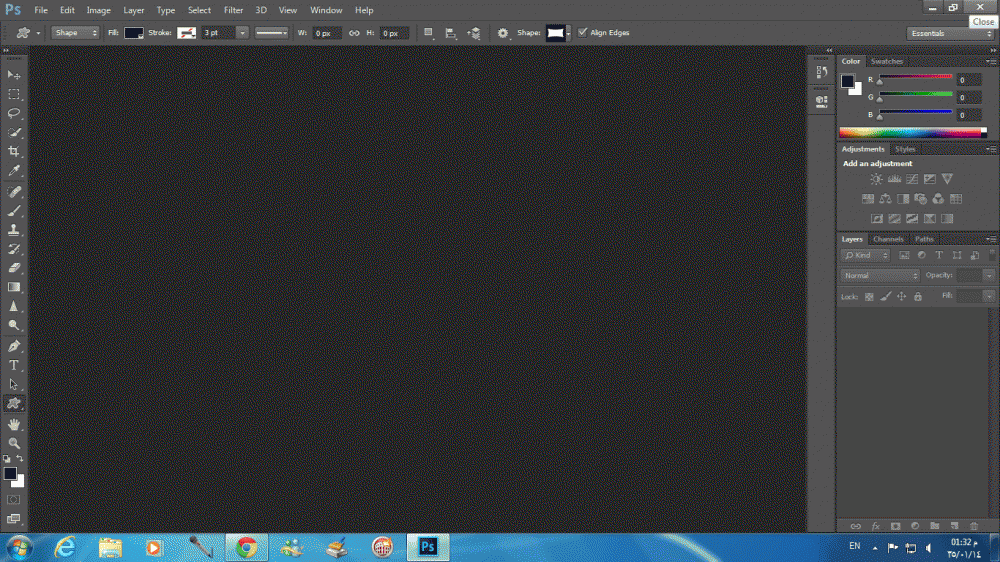The image size is (1000, 562).
Task: Activate the Hand tool
Action: click(x=14, y=424)
